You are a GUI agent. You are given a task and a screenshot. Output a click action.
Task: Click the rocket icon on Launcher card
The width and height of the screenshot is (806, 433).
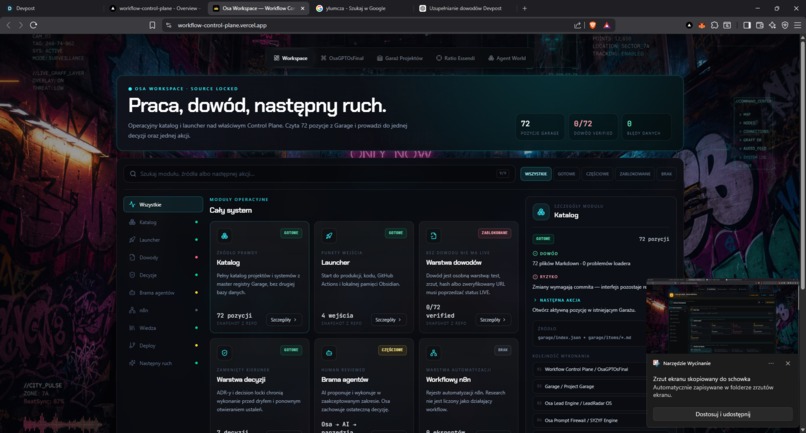[x=329, y=236]
